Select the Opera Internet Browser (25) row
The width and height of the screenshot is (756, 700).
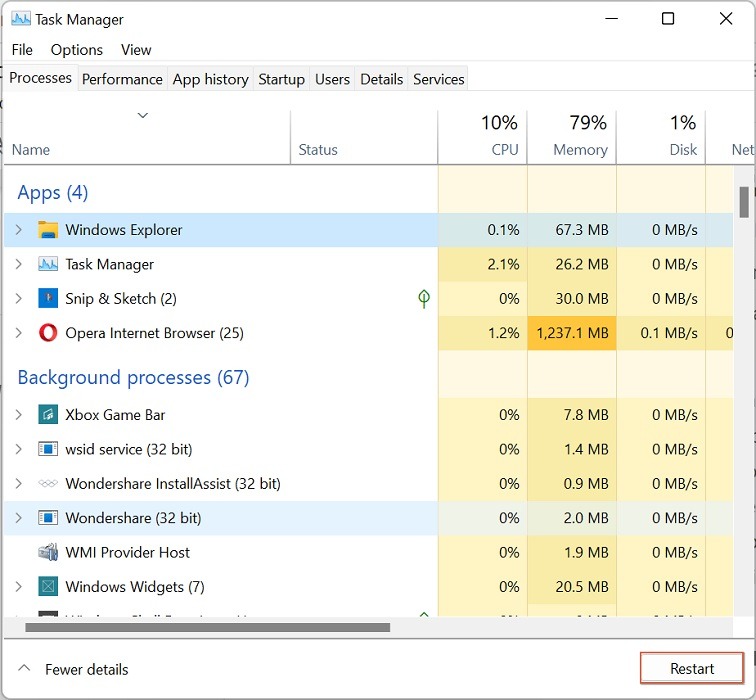tap(368, 333)
